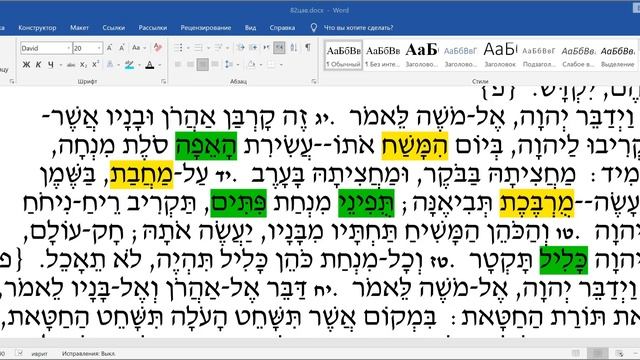
Task: Expand bullets dropdown arrow
Action: (188, 48)
